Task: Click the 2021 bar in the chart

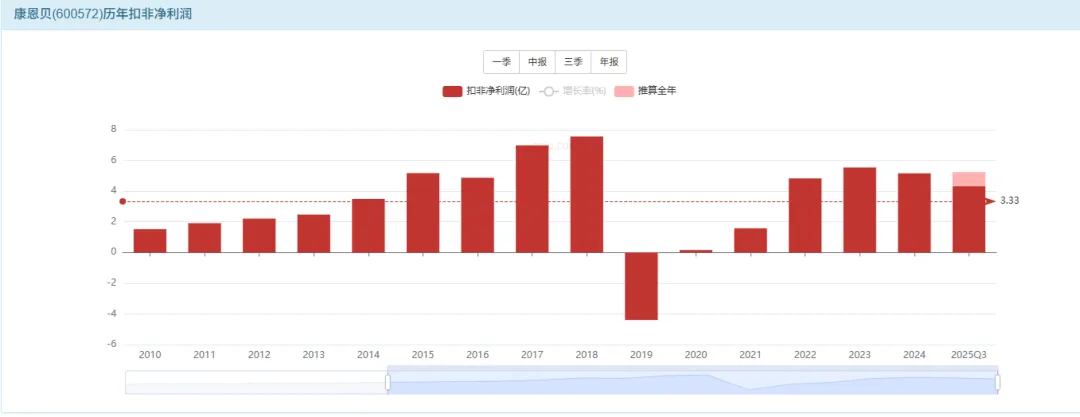Action: (750, 240)
